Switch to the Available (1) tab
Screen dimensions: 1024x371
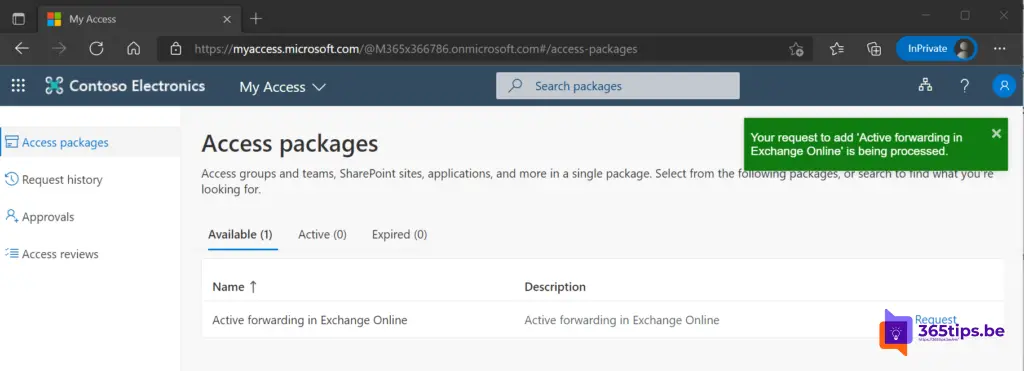(x=240, y=234)
